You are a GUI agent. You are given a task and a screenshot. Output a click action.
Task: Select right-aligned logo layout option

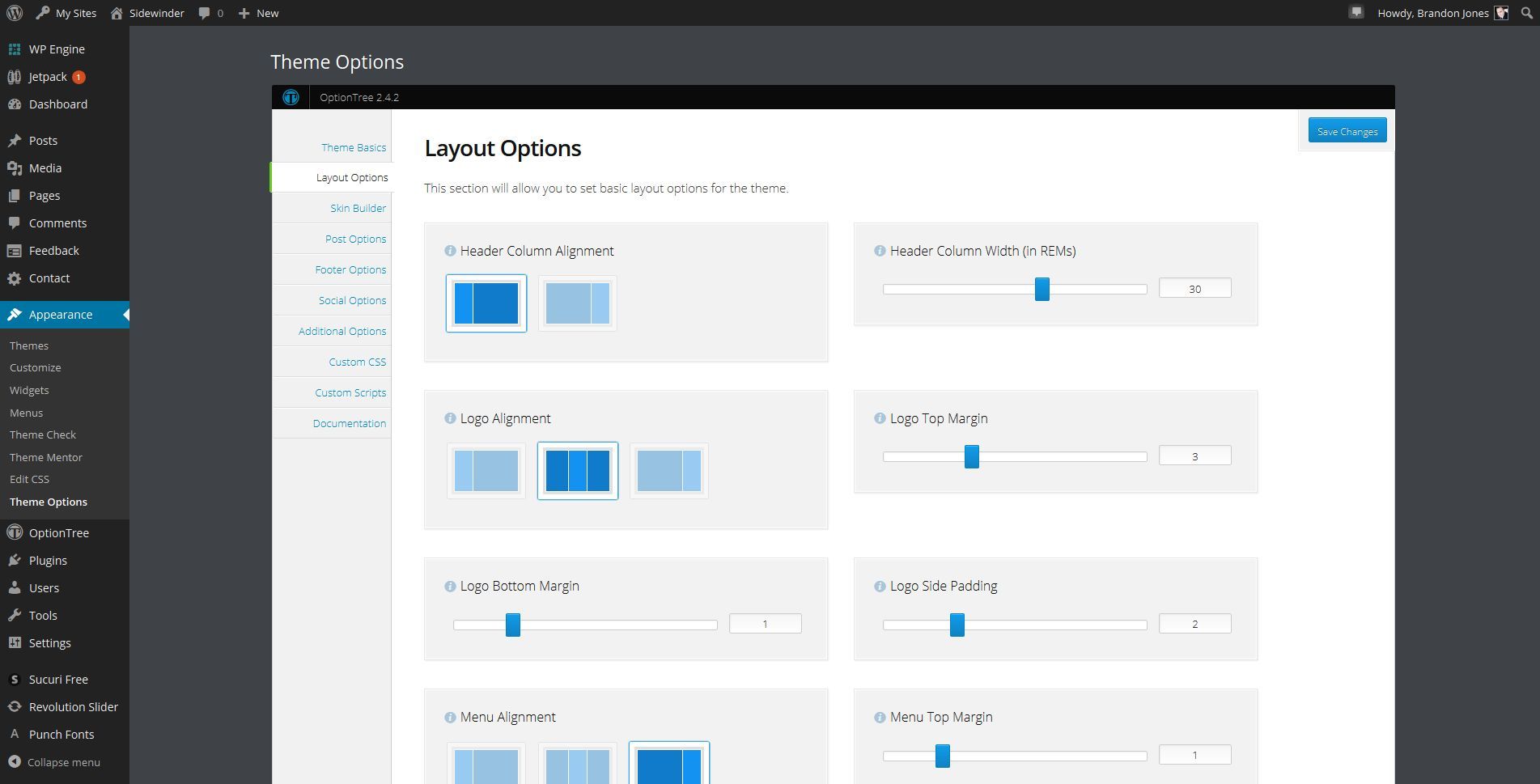[668, 471]
